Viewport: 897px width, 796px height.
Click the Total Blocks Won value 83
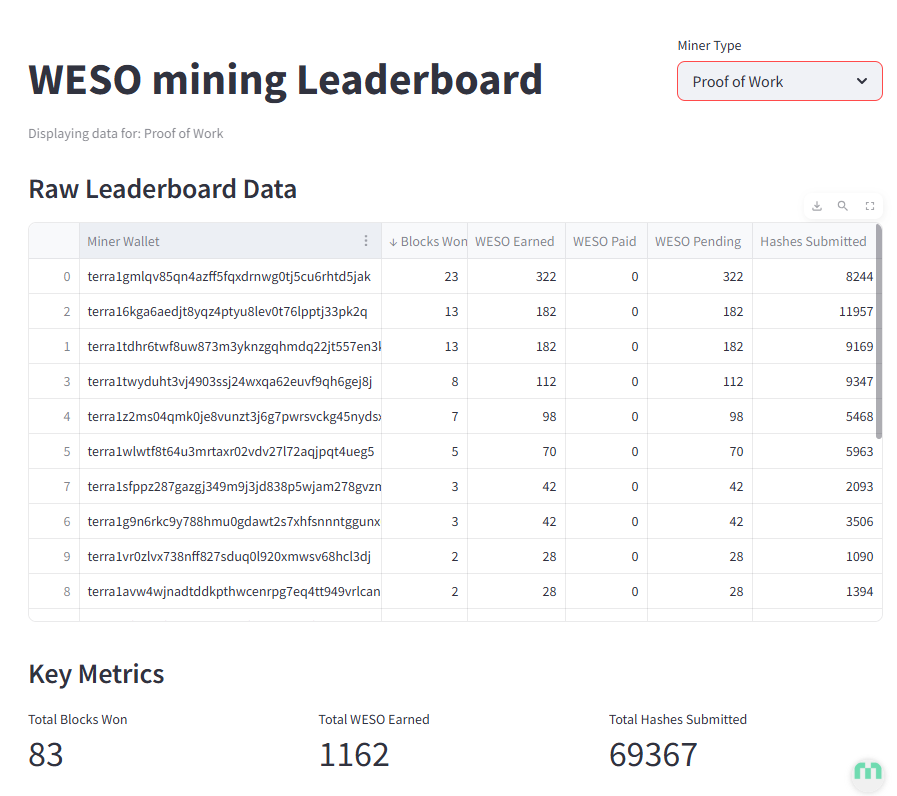pos(46,754)
